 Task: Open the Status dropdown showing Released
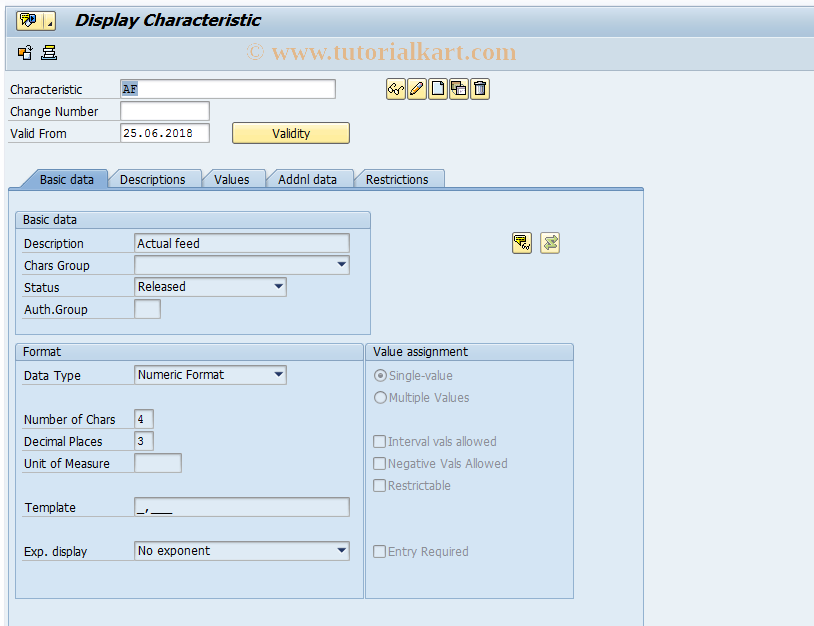click(279, 287)
